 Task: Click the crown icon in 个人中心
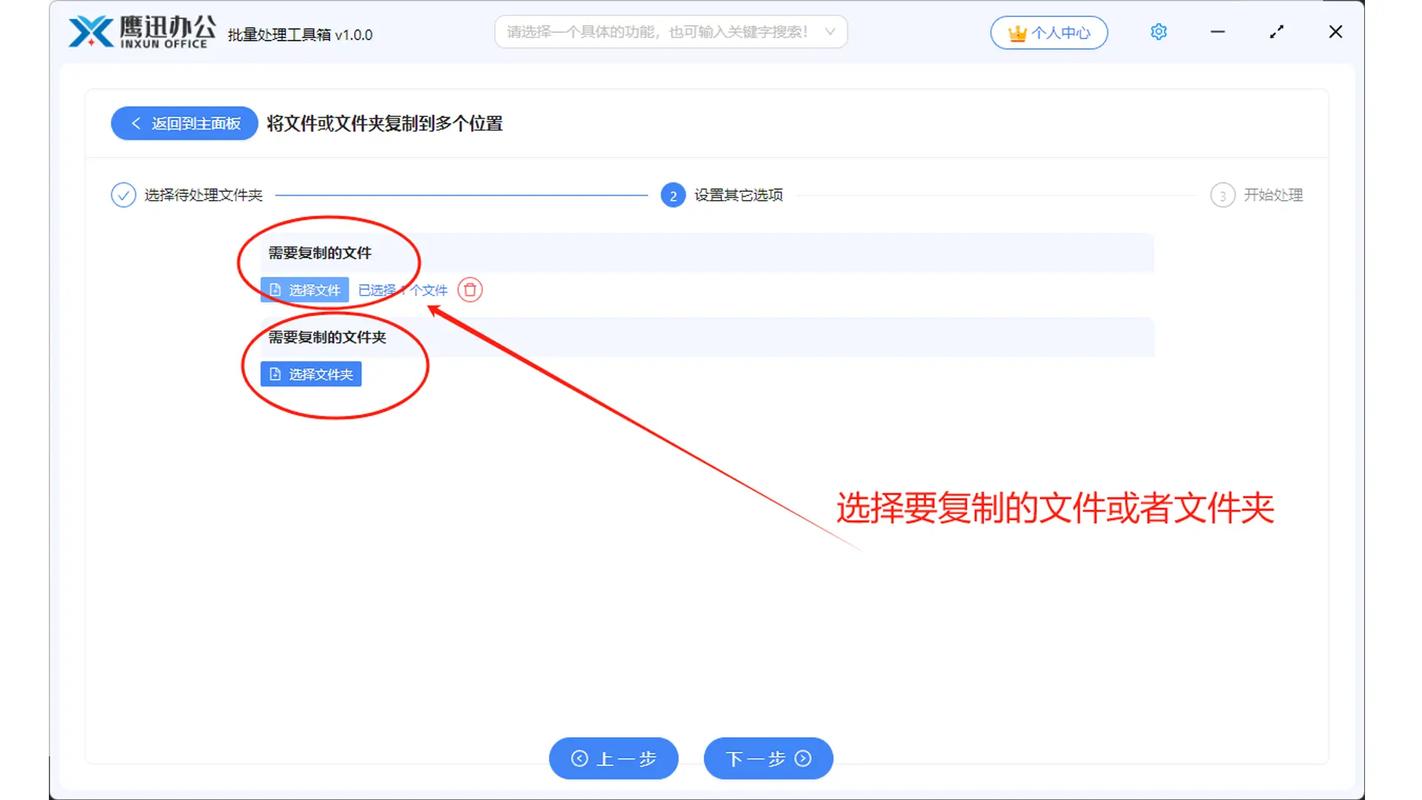pos(1016,32)
